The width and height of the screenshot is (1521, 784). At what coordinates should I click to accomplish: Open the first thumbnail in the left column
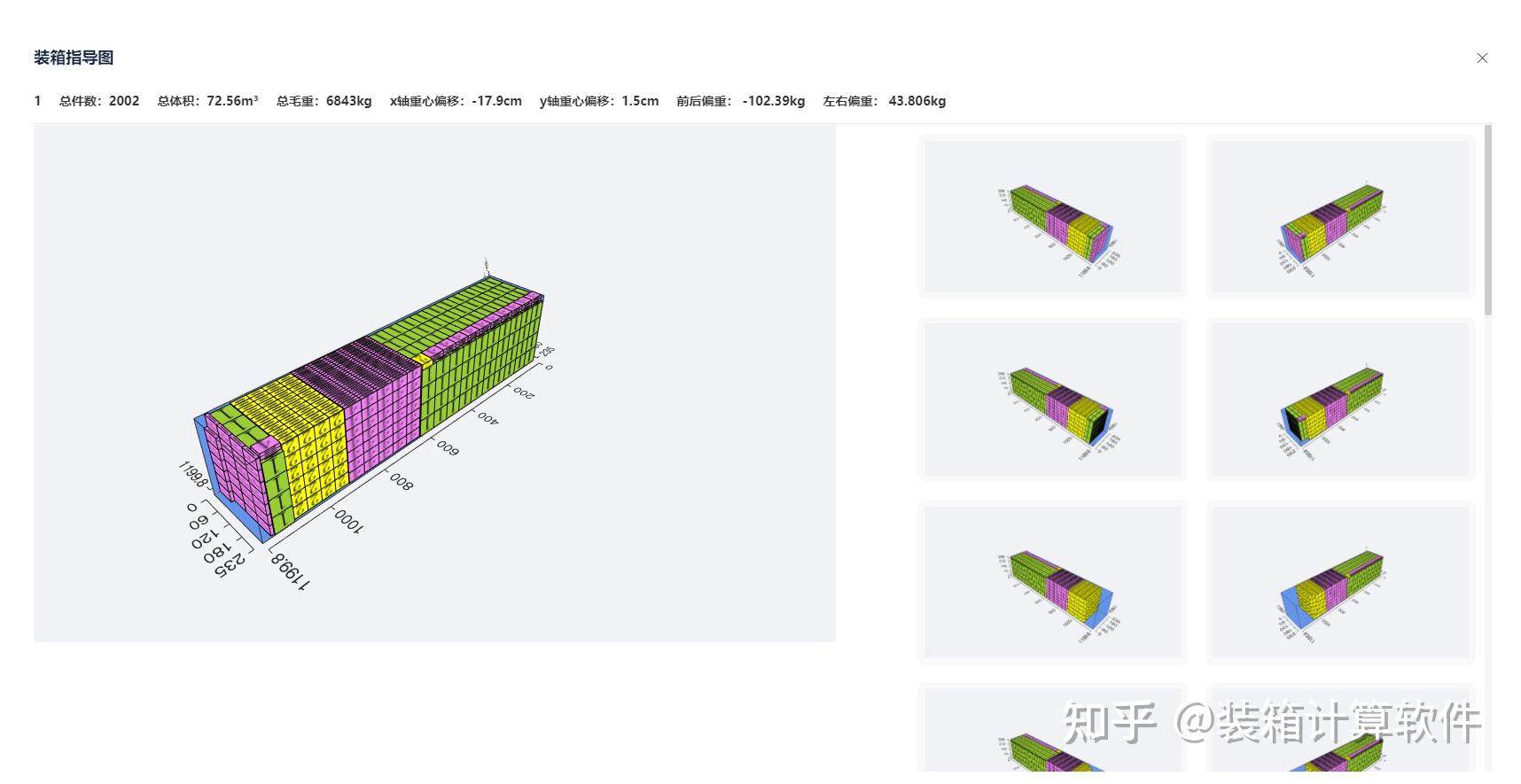(1052, 216)
